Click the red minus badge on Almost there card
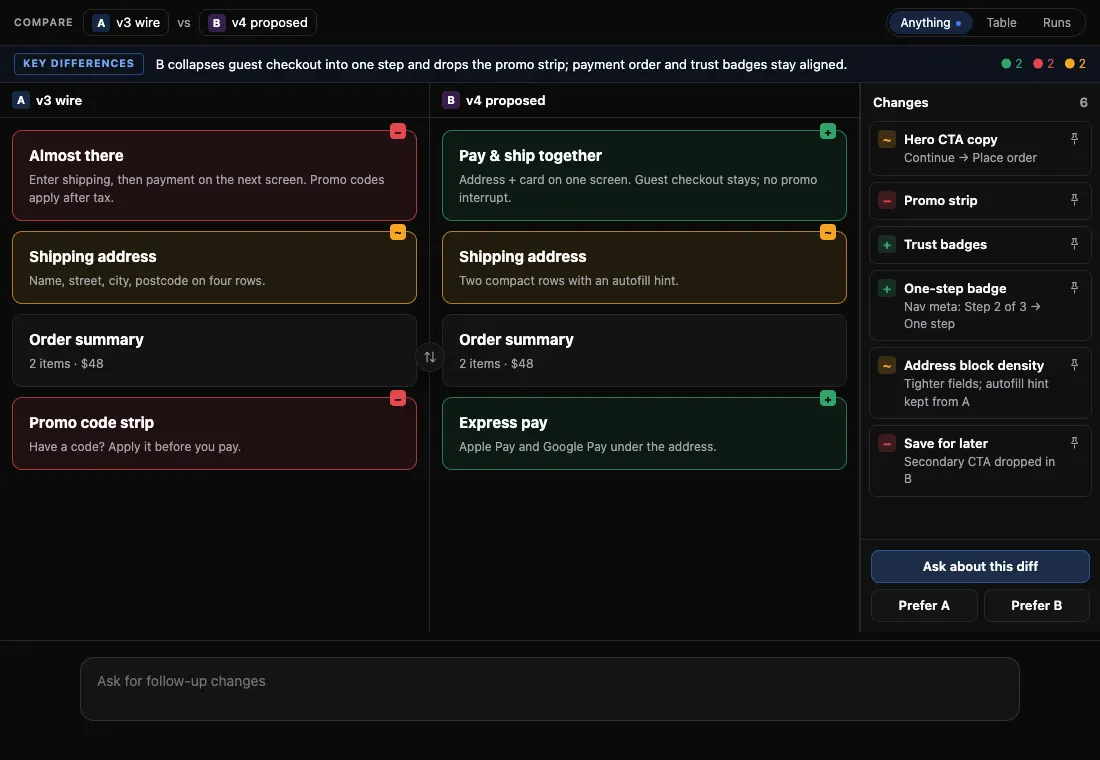This screenshot has width=1100, height=760. coord(398,131)
